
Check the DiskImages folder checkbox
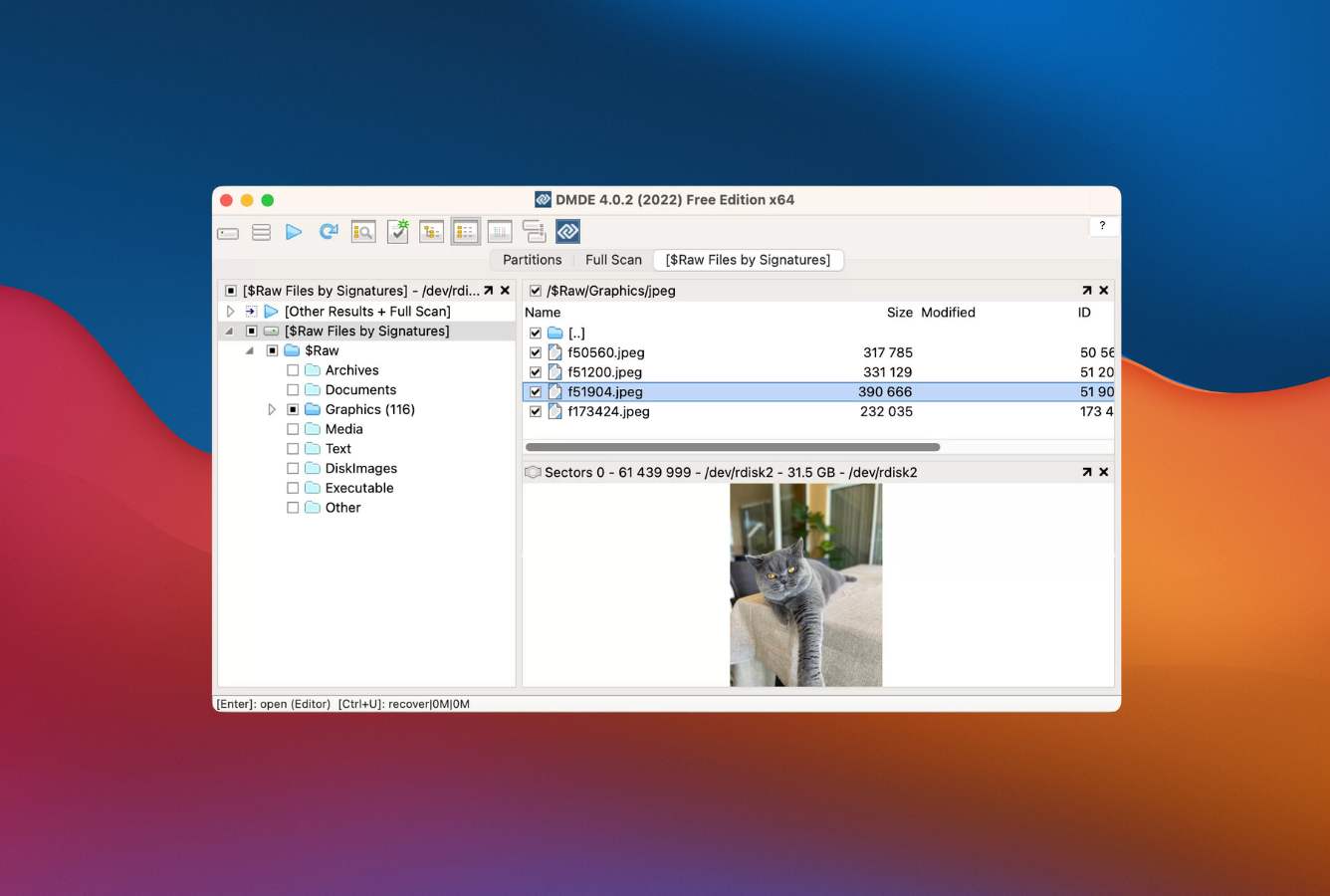click(x=293, y=468)
